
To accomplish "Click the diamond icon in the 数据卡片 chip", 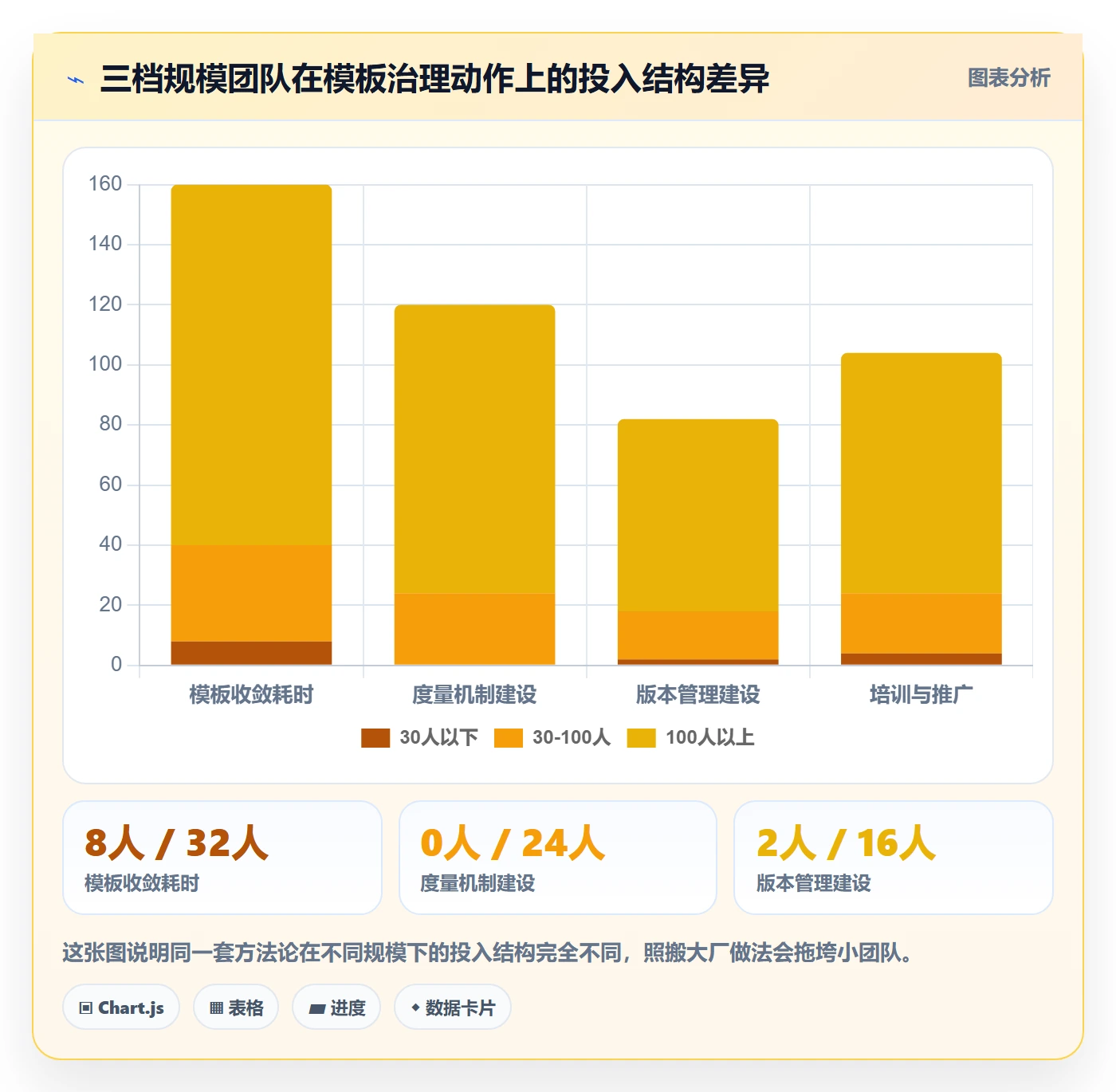I will tap(415, 1008).
